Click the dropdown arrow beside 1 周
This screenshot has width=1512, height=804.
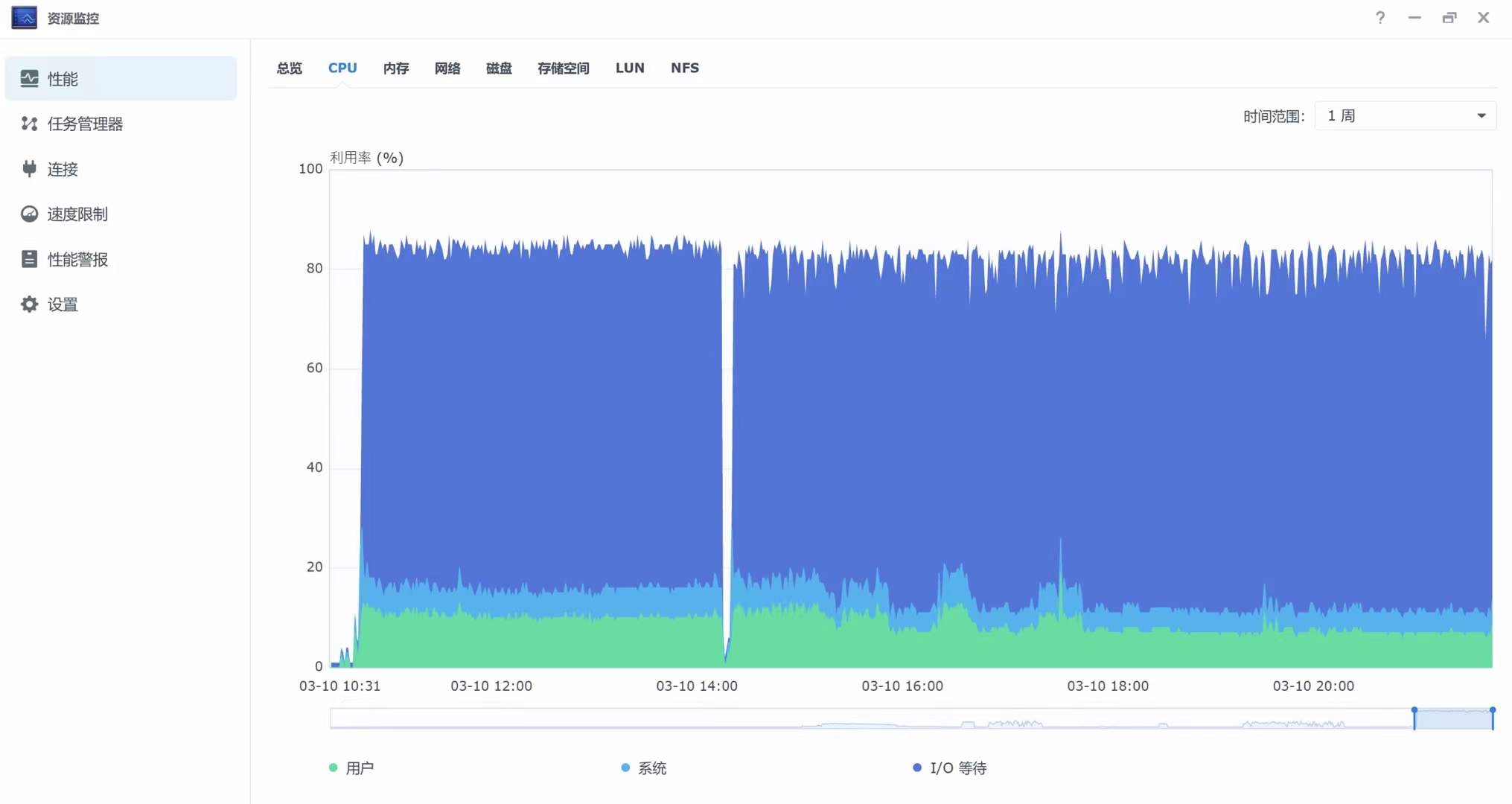tap(1481, 116)
